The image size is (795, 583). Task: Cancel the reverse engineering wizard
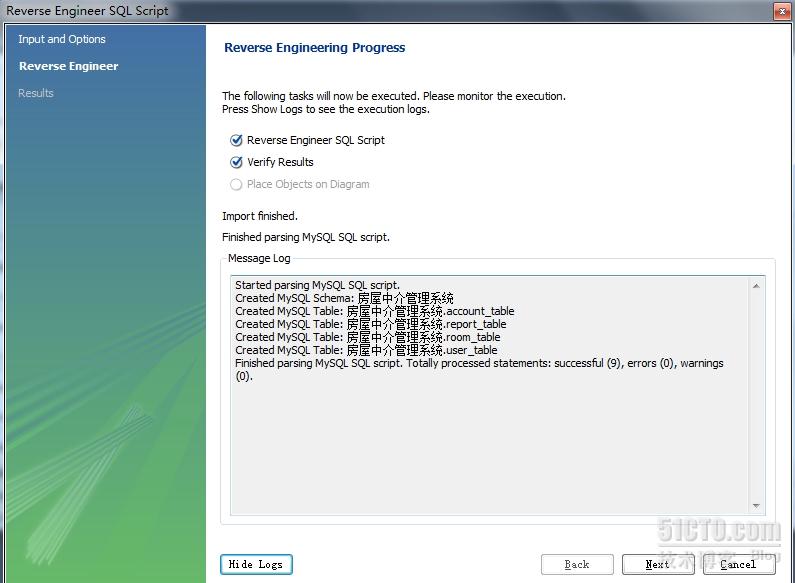739,564
